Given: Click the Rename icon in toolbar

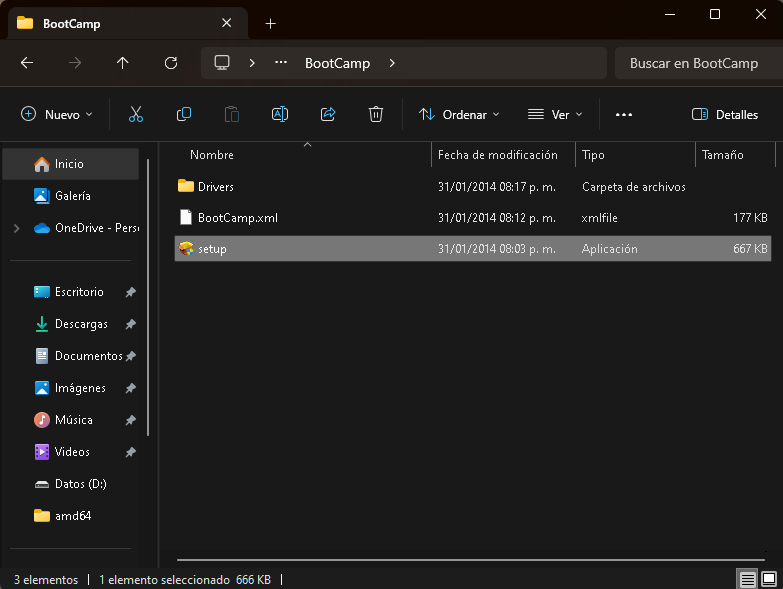Looking at the screenshot, I should coord(280,114).
